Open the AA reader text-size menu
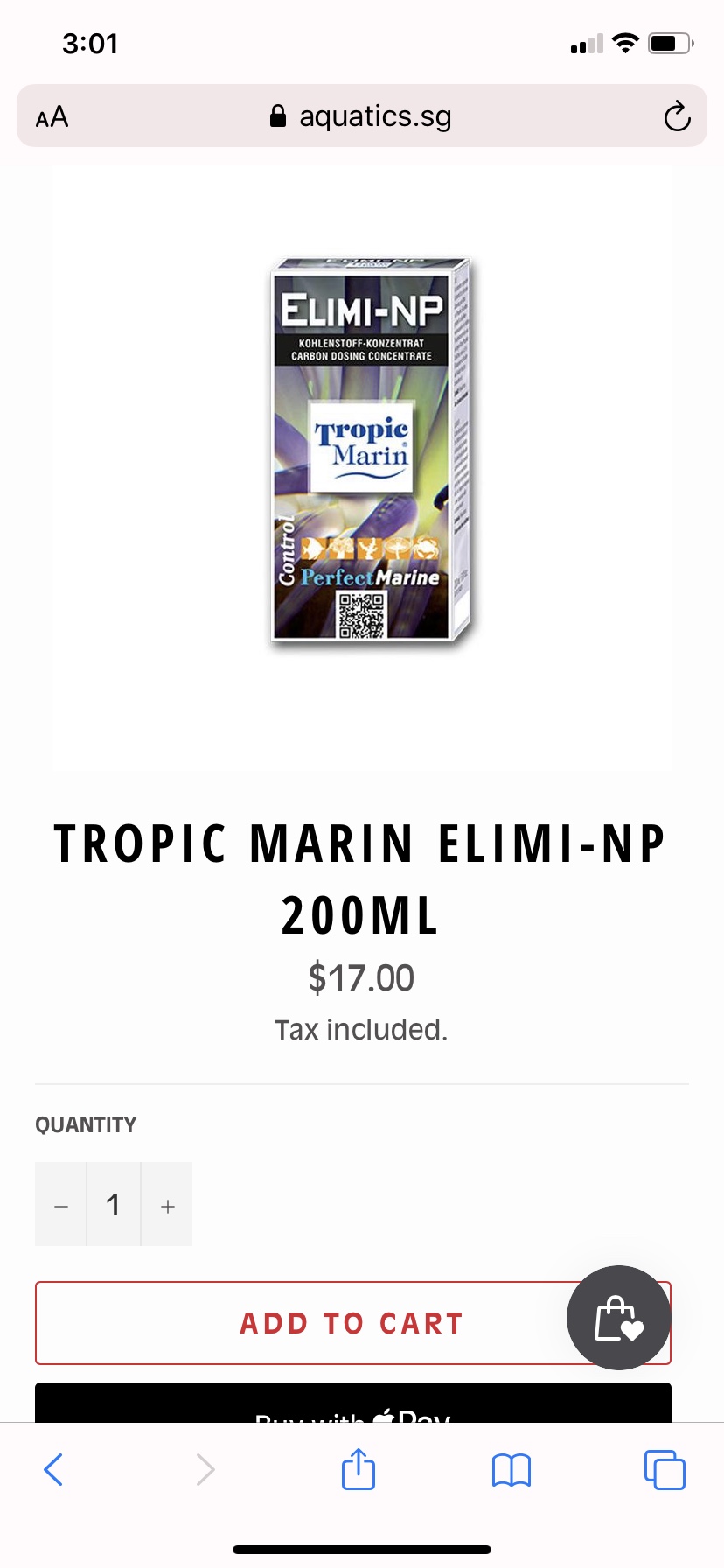This screenshot has width=724, height=1568. click(52, 116)
